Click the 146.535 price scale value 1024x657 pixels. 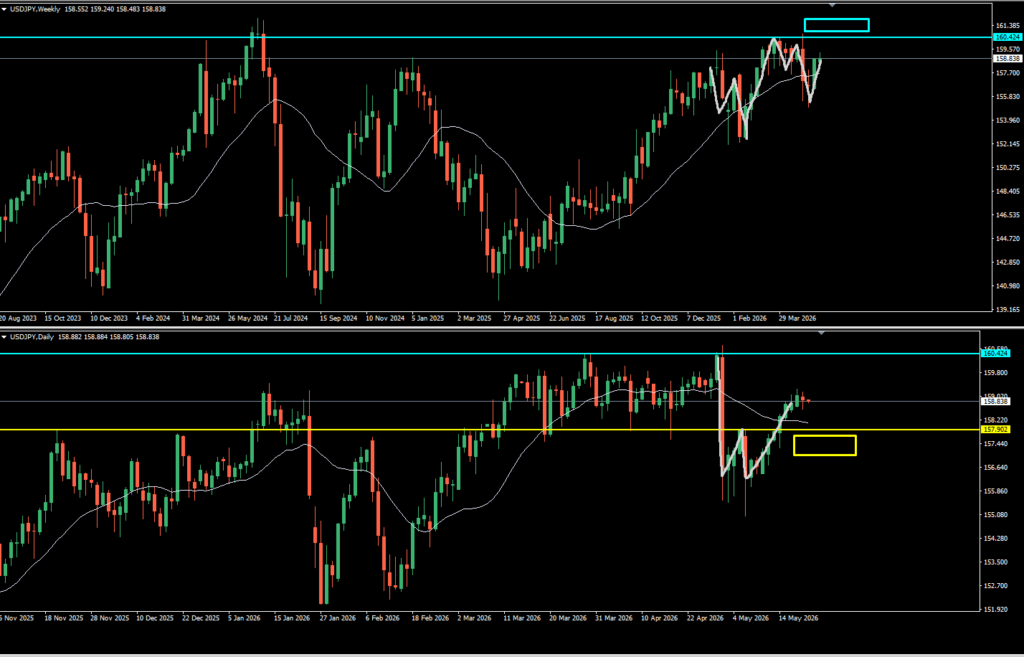coord(1008,215)
